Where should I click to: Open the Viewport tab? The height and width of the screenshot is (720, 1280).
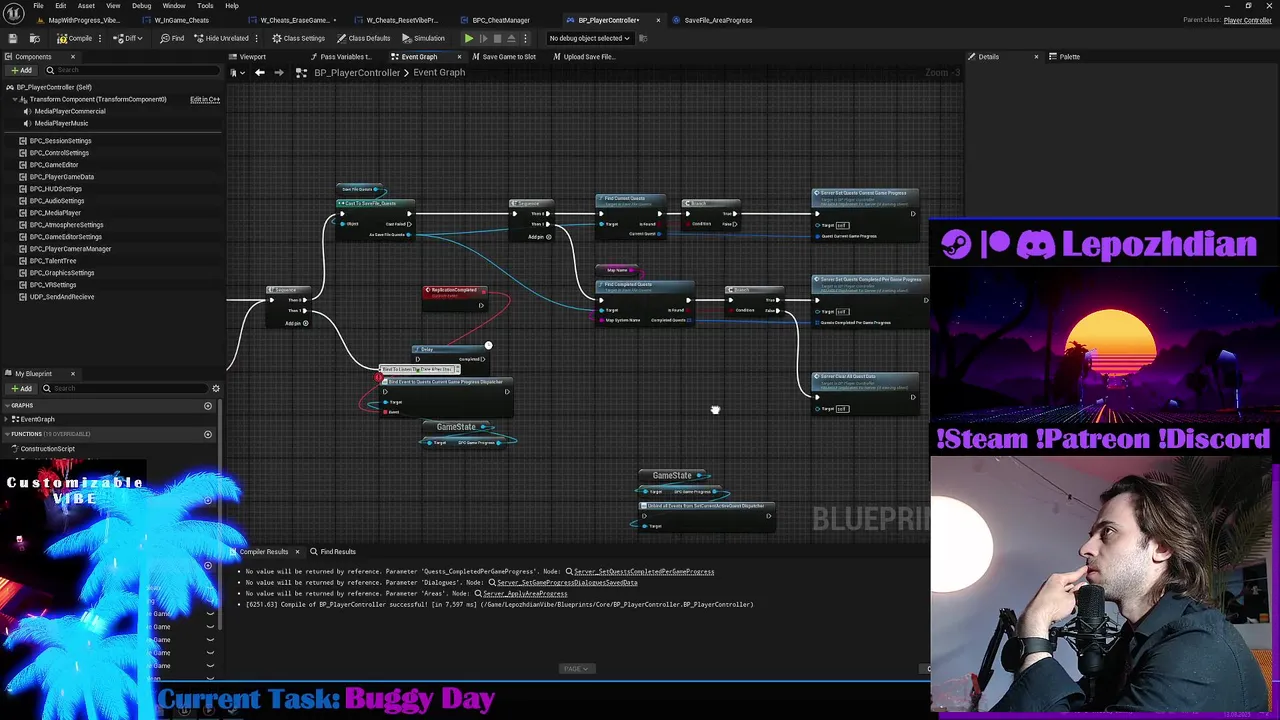pyautogui.click(x=247, y=56)
